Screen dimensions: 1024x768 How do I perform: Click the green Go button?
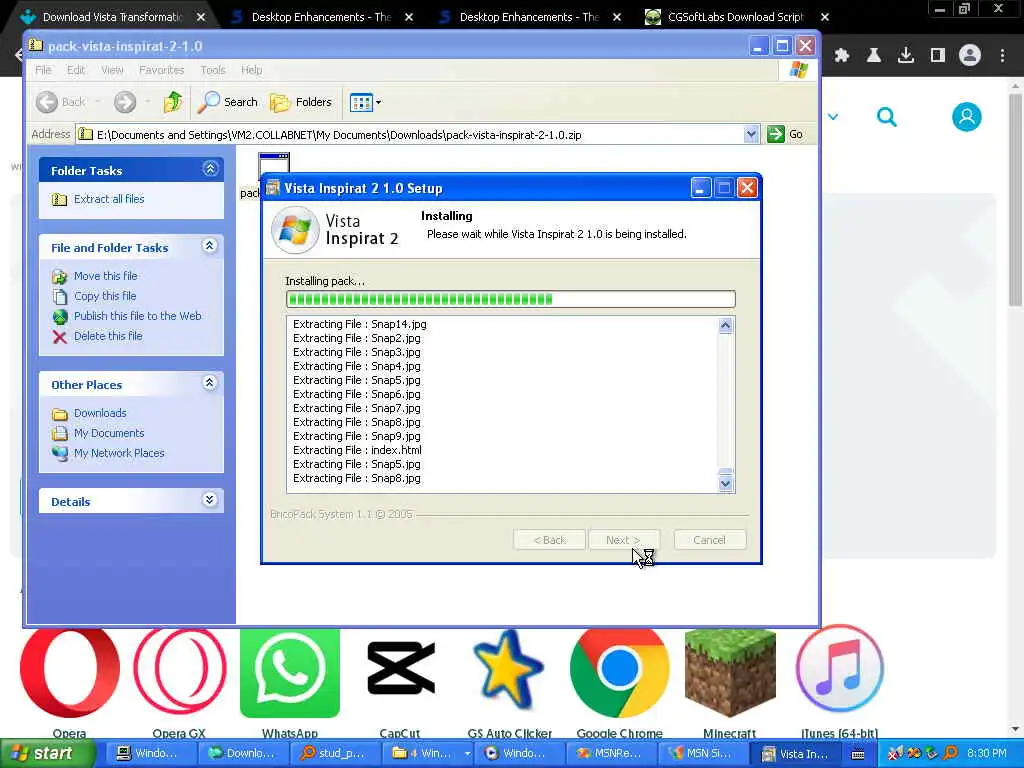pos(785,135)
